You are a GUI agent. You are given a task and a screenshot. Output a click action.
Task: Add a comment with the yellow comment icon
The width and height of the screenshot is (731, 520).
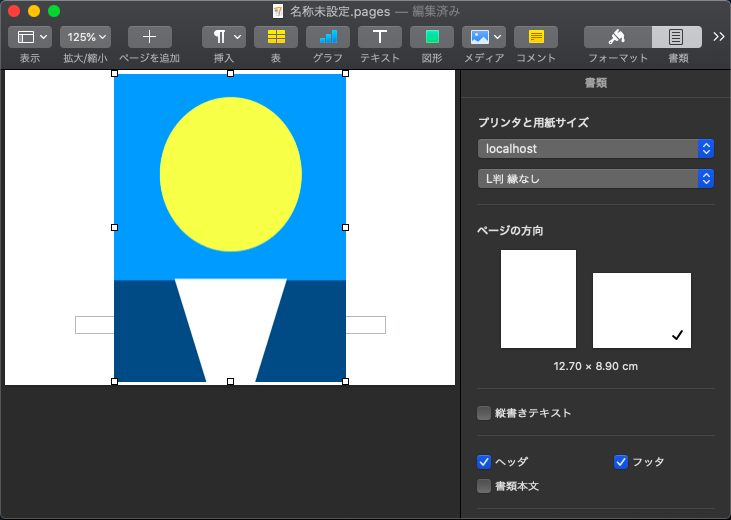(x=536, y=37)
